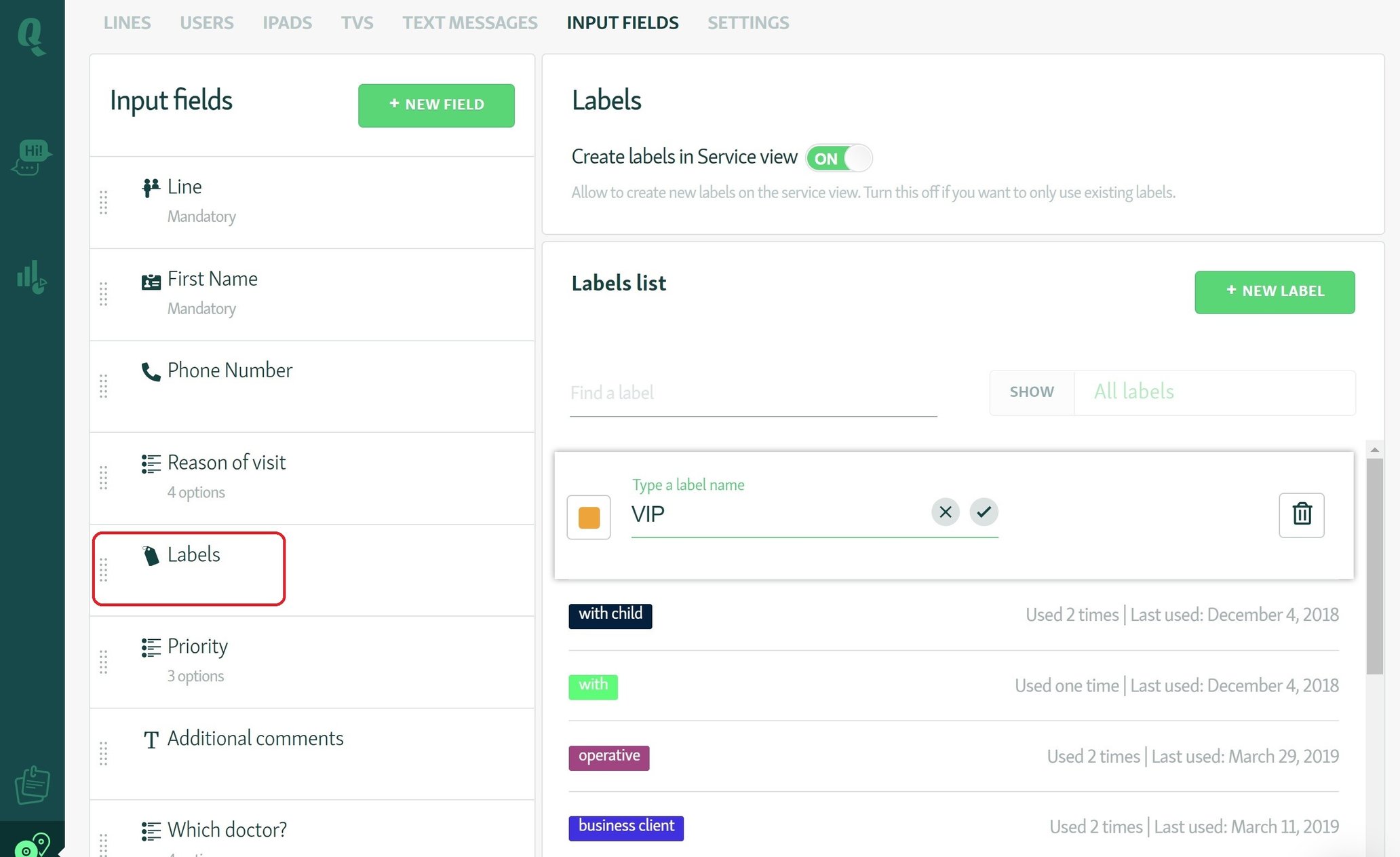Click the VIP label name text field
This screenshot has height=857, width=1400.
(x=779, y=514)
